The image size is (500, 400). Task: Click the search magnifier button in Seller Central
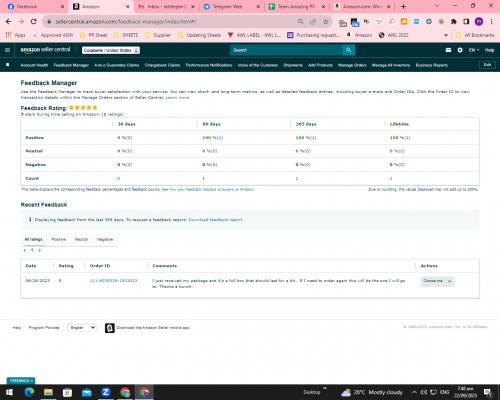(x=349, y=50)
